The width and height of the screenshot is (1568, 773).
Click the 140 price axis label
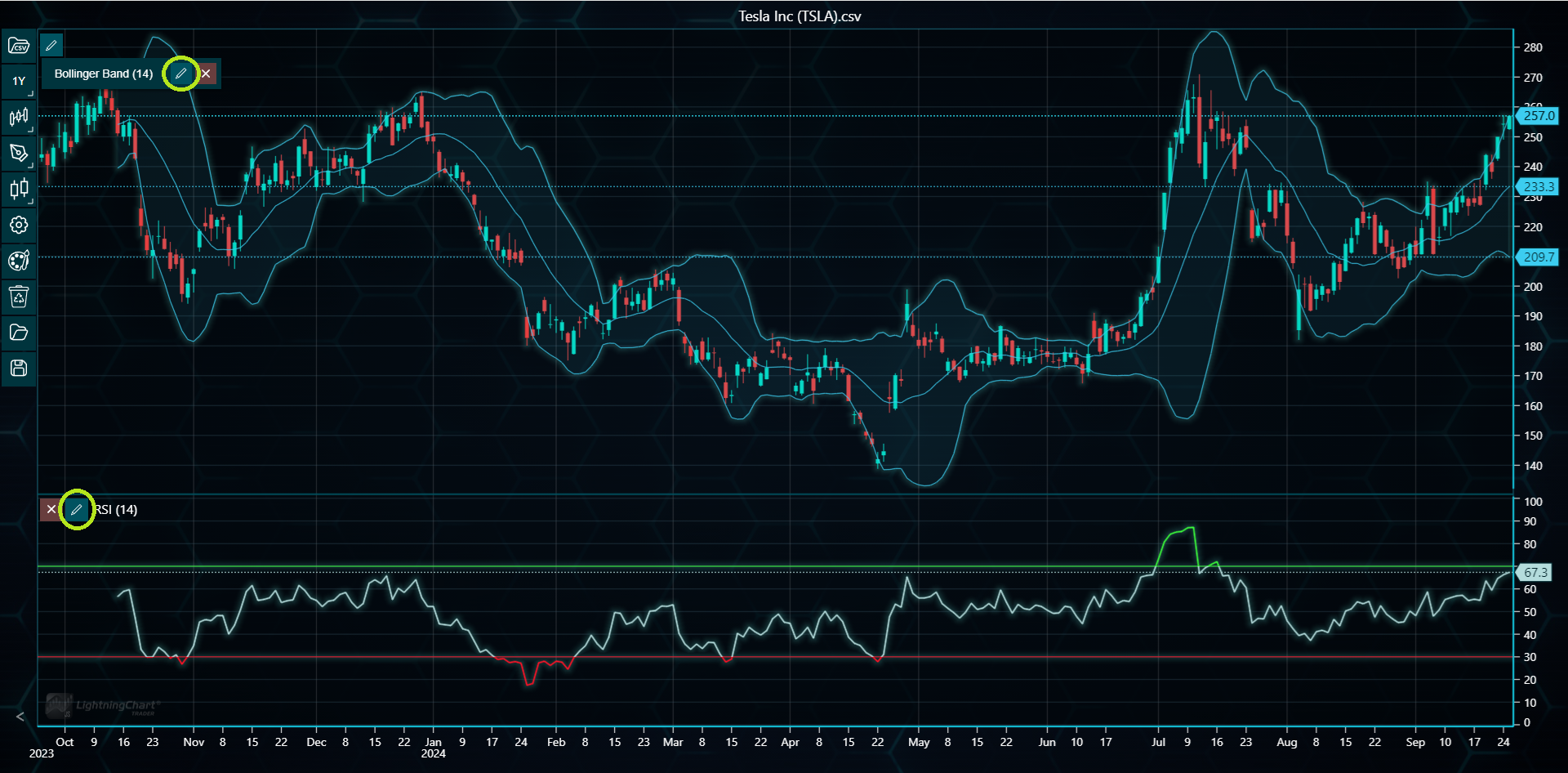[1533, 466]
